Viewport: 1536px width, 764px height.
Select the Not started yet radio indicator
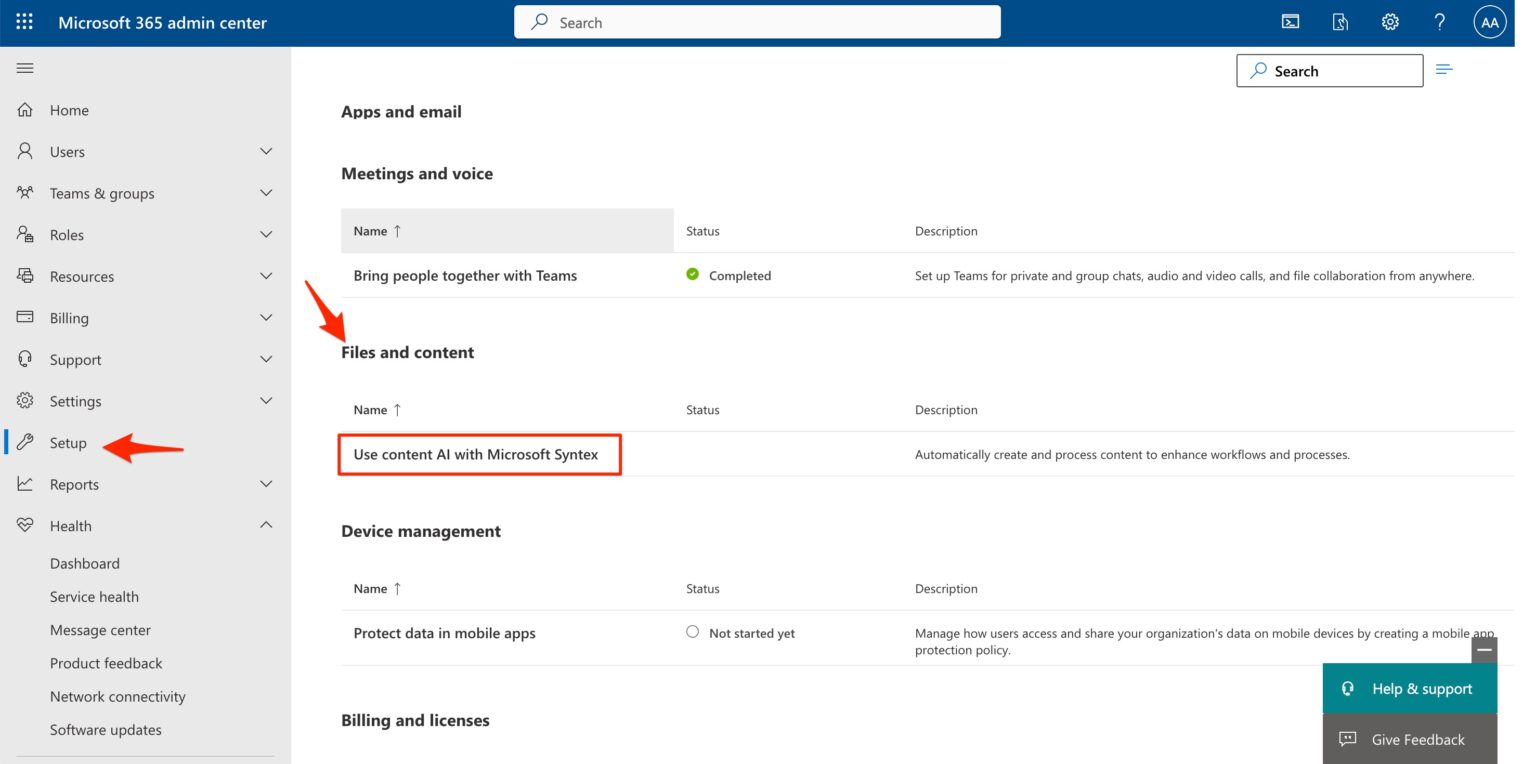(x=692, y=631)
